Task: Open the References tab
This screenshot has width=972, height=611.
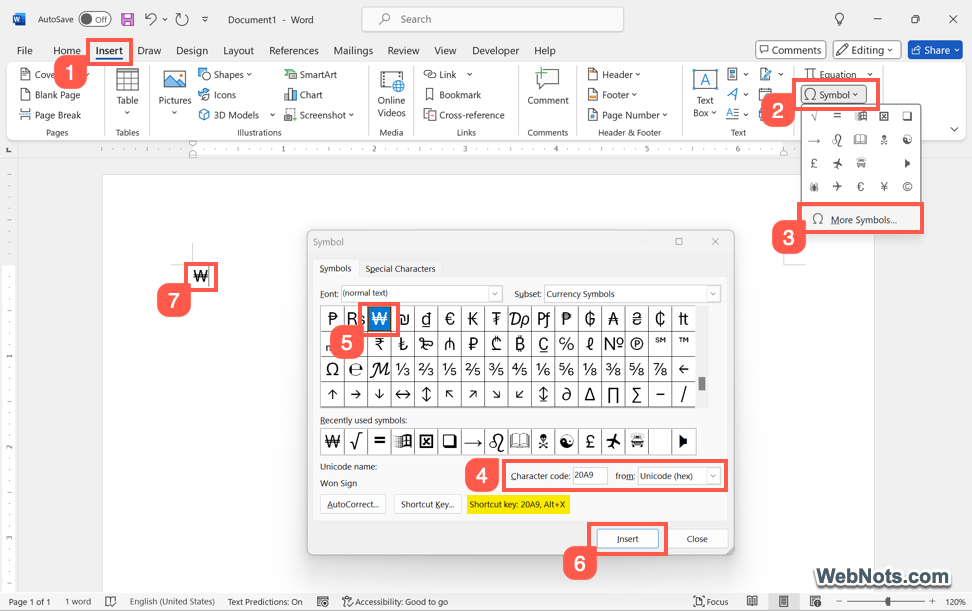Action: (x=293, y=50)
